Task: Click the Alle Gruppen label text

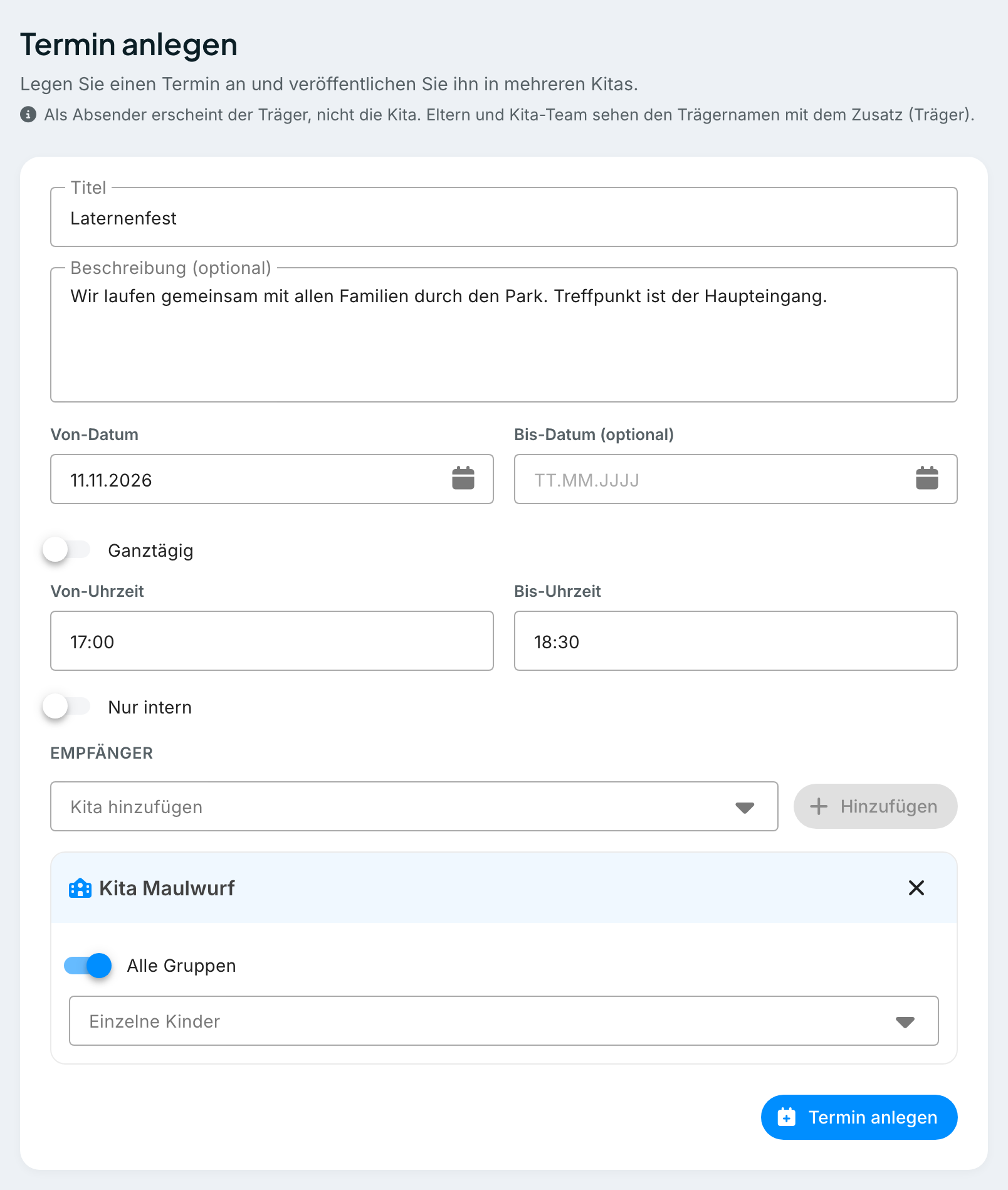Action: click(181, 966)
